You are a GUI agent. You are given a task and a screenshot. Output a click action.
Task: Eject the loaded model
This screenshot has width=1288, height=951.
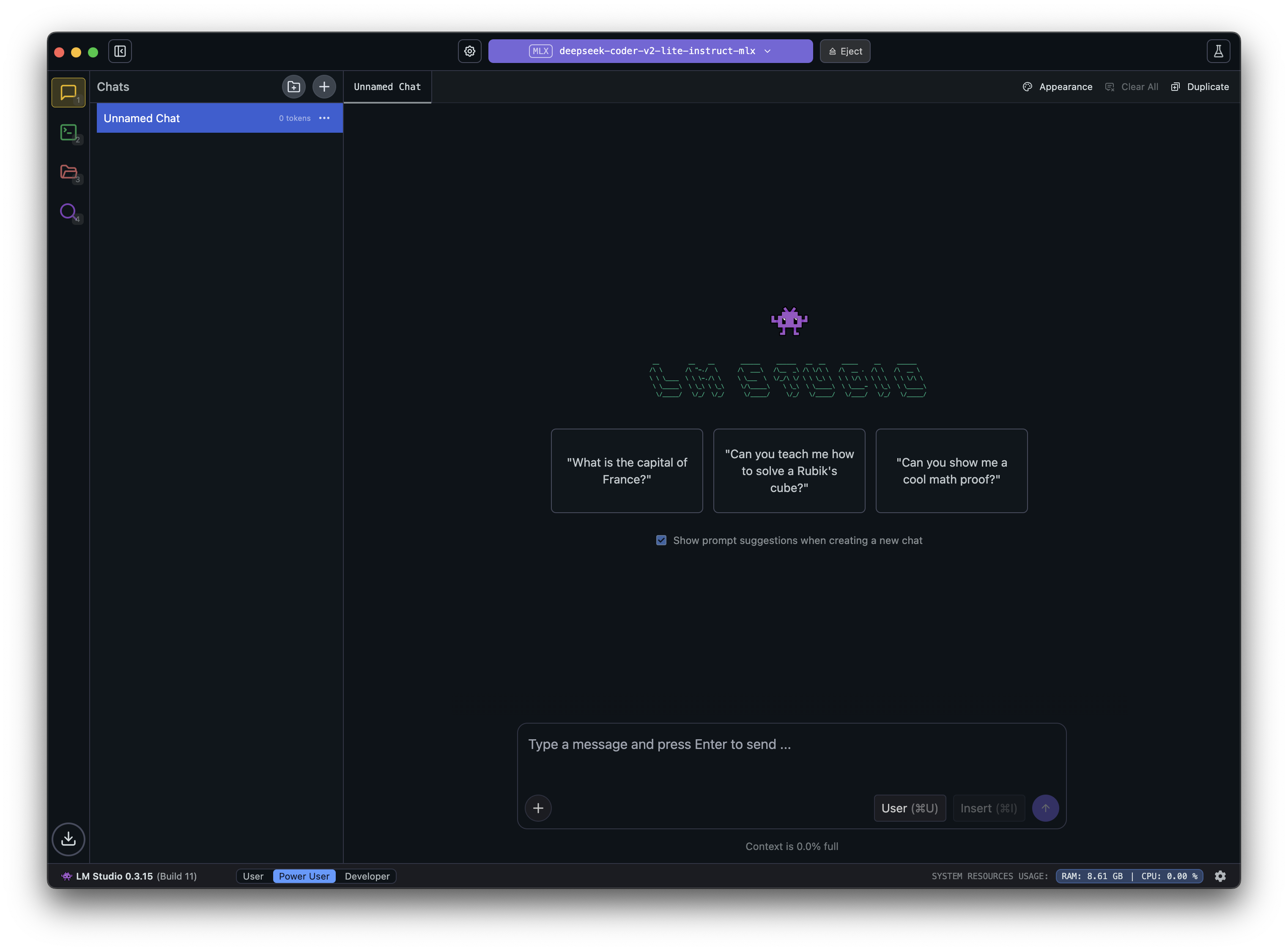pos(845,51)
